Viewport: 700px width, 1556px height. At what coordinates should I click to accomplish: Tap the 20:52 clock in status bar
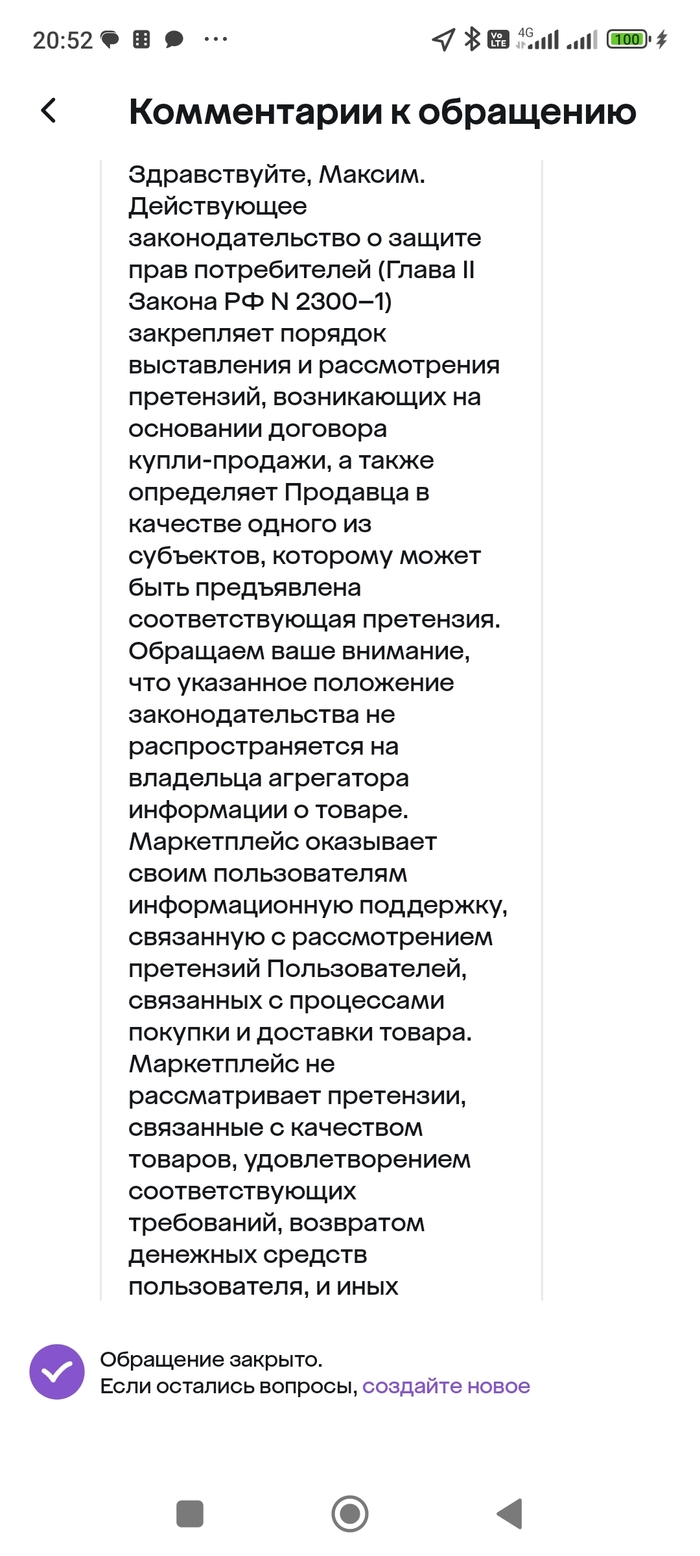tap(62, 40)
